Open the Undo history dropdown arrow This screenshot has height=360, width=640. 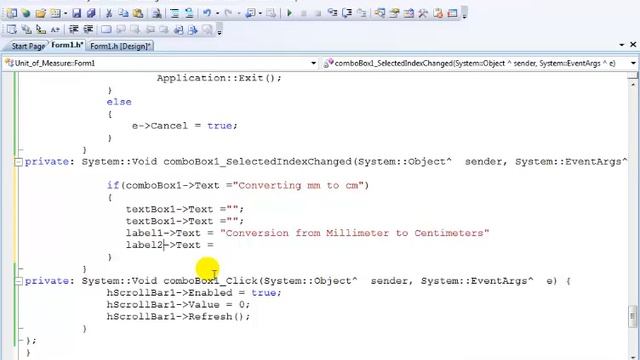pos(217,13)
